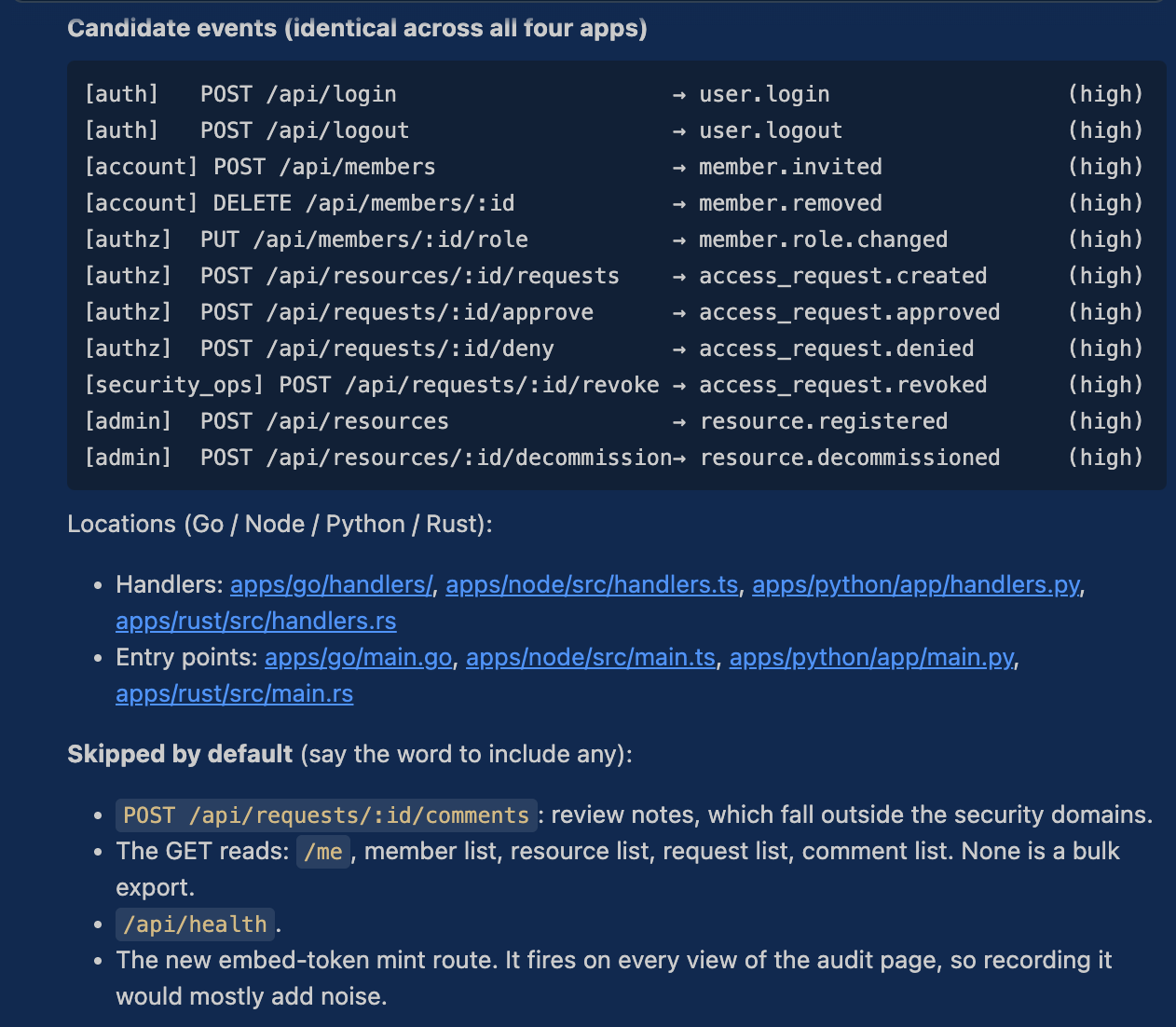Click 'POST /api/members' route text
The width and height of the screenshot is (1176, 1027).
[324, 167]
